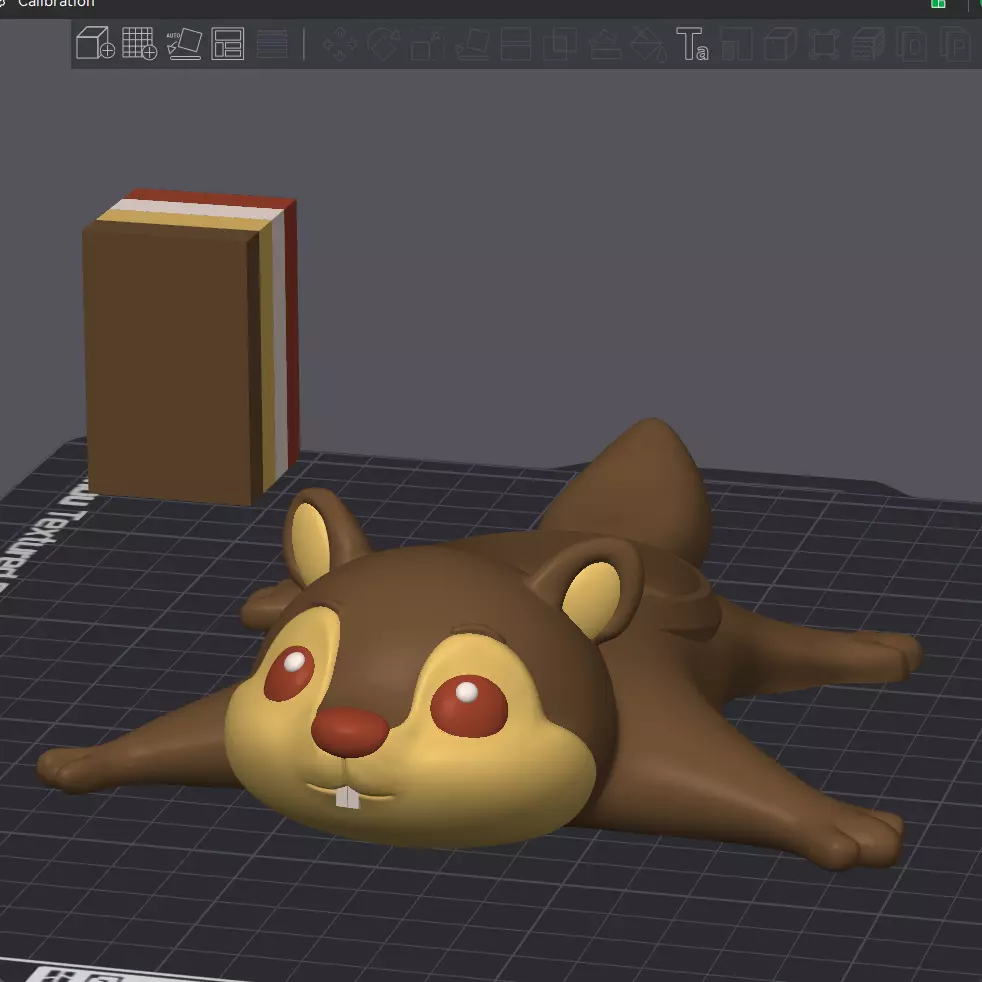
Task: Click the Add model cube icon
Action: click(x=95, y=43)
